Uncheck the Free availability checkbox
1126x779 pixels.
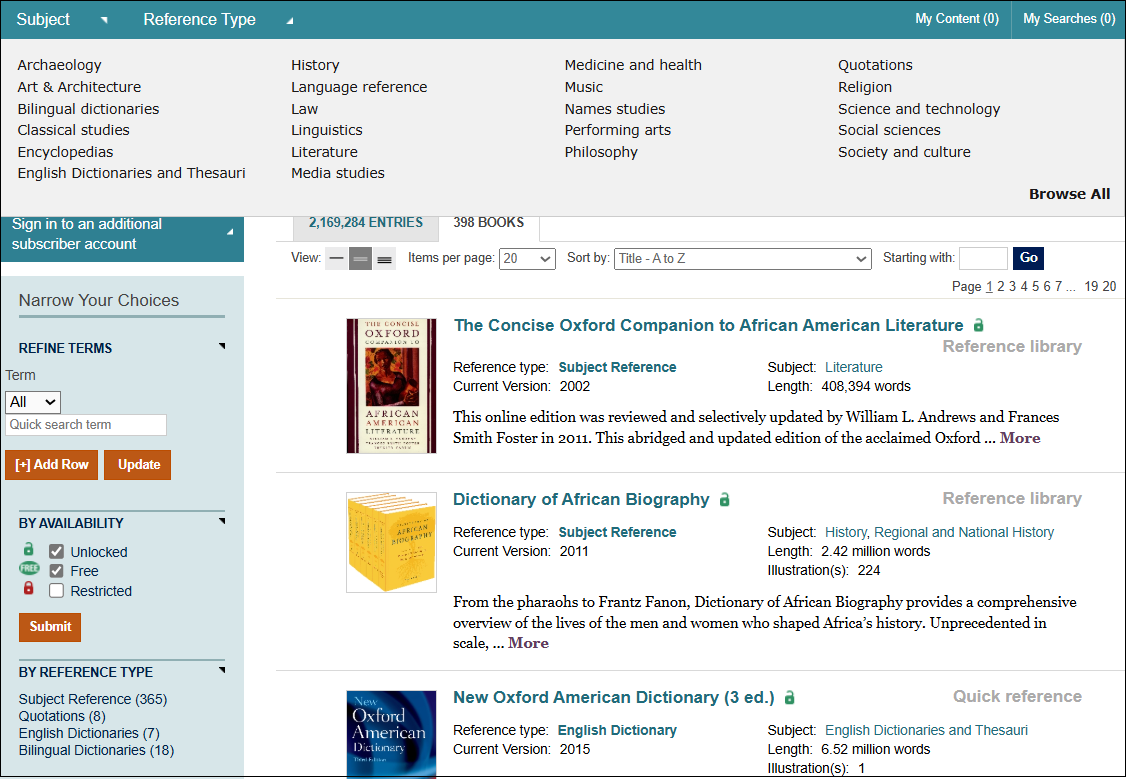pos(57,571)
